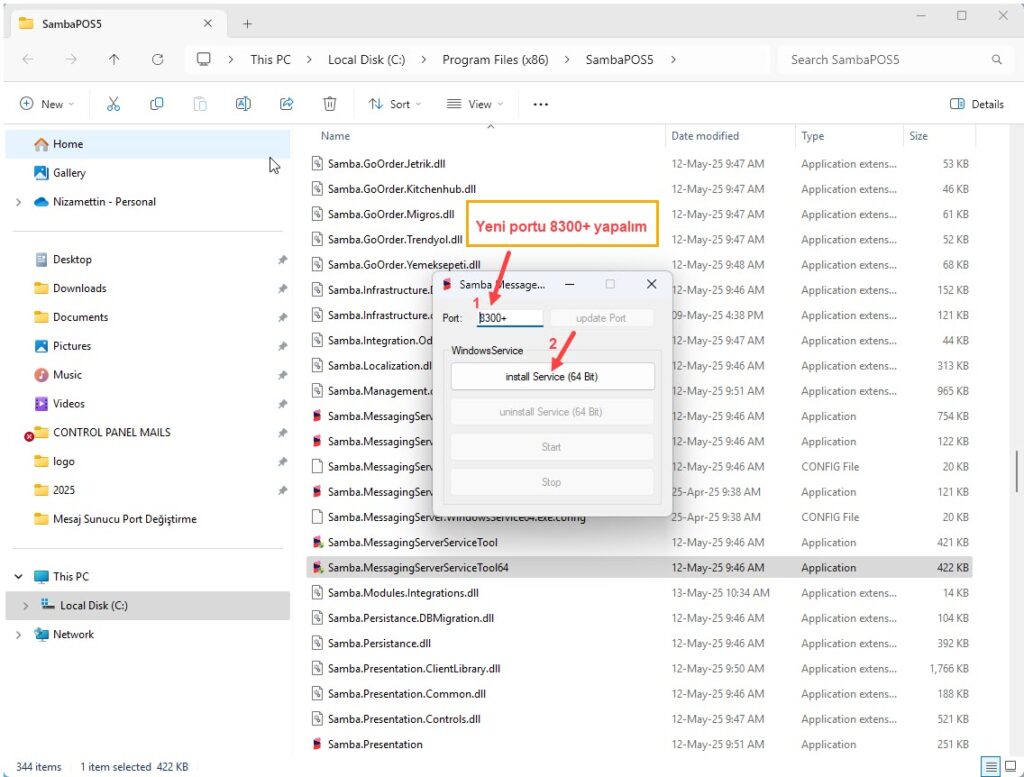Click Local Disk (C:) breadcrumb
Screen dimensions: 1024x777
366,59
